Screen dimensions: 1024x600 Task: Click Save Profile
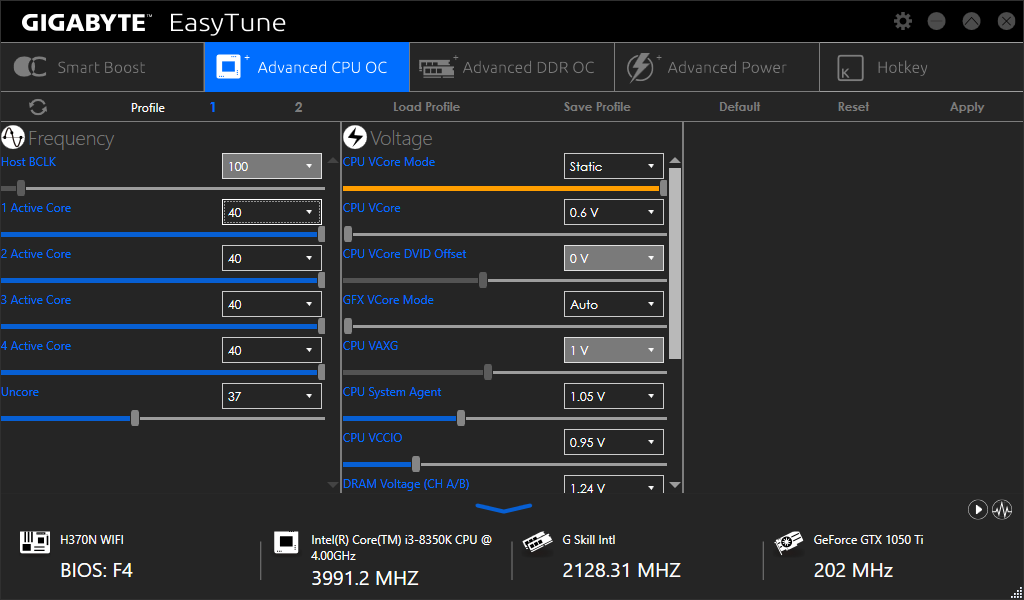[597, 107]
